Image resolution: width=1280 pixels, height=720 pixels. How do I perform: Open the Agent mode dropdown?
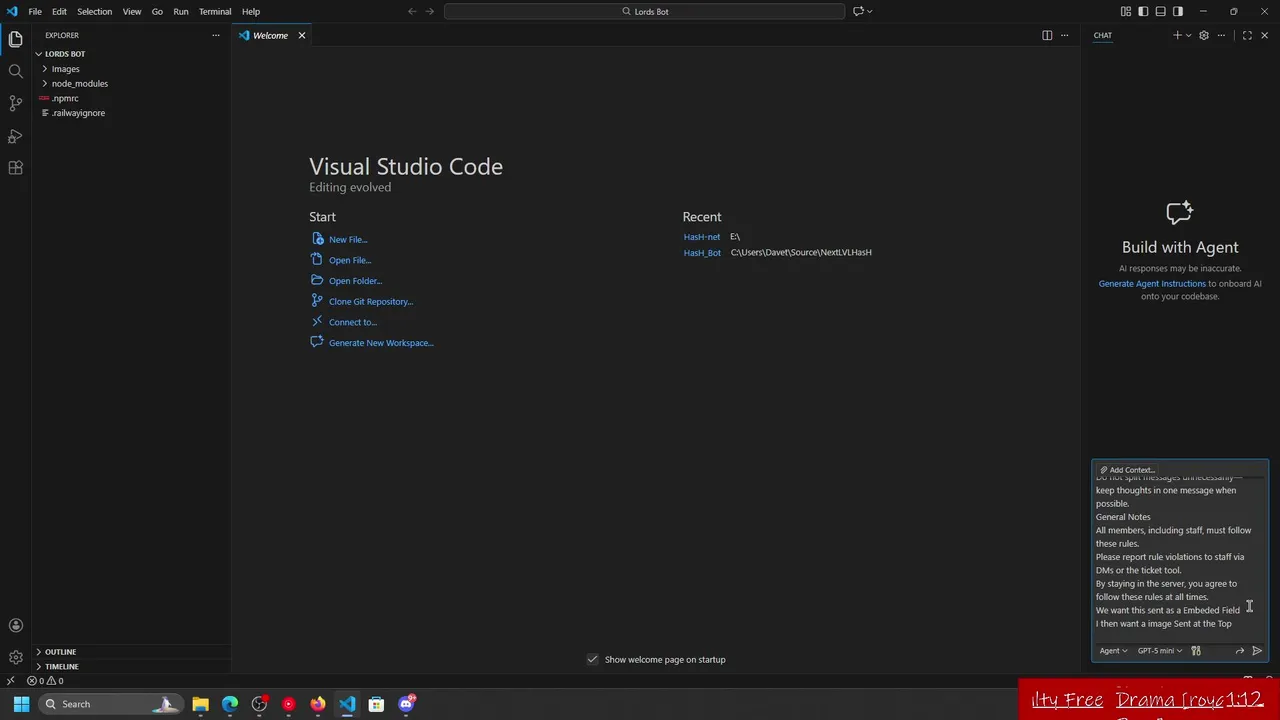[x=1113, y=651]
